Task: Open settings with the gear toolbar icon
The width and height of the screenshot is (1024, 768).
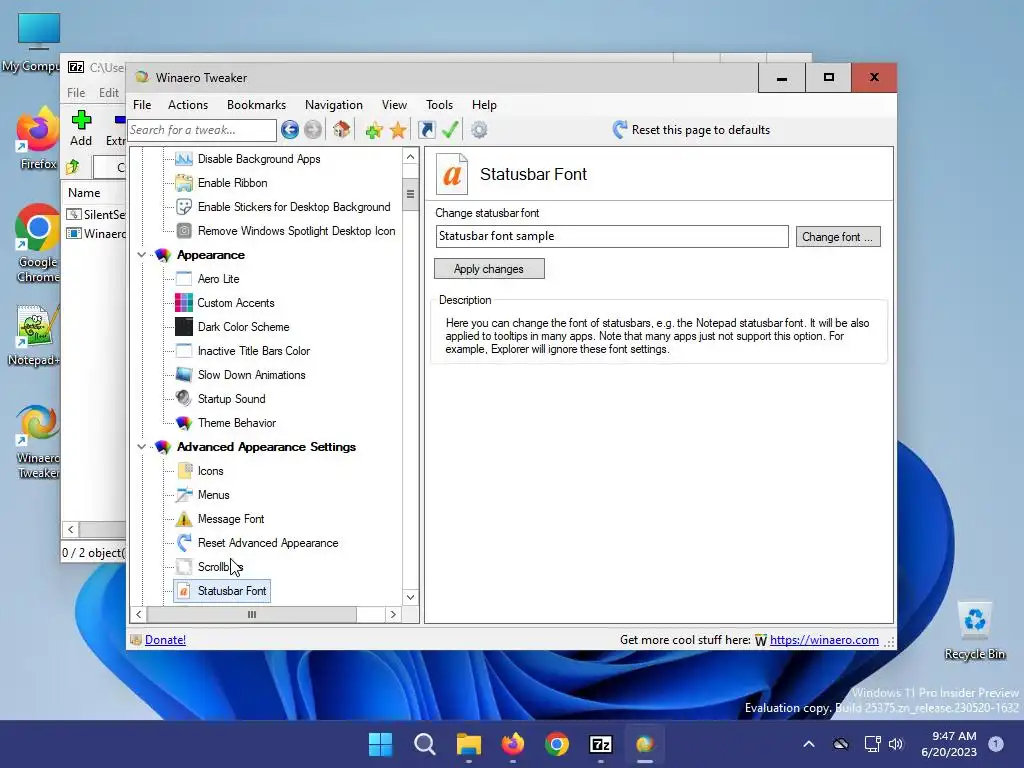Action: pos(479,130)
